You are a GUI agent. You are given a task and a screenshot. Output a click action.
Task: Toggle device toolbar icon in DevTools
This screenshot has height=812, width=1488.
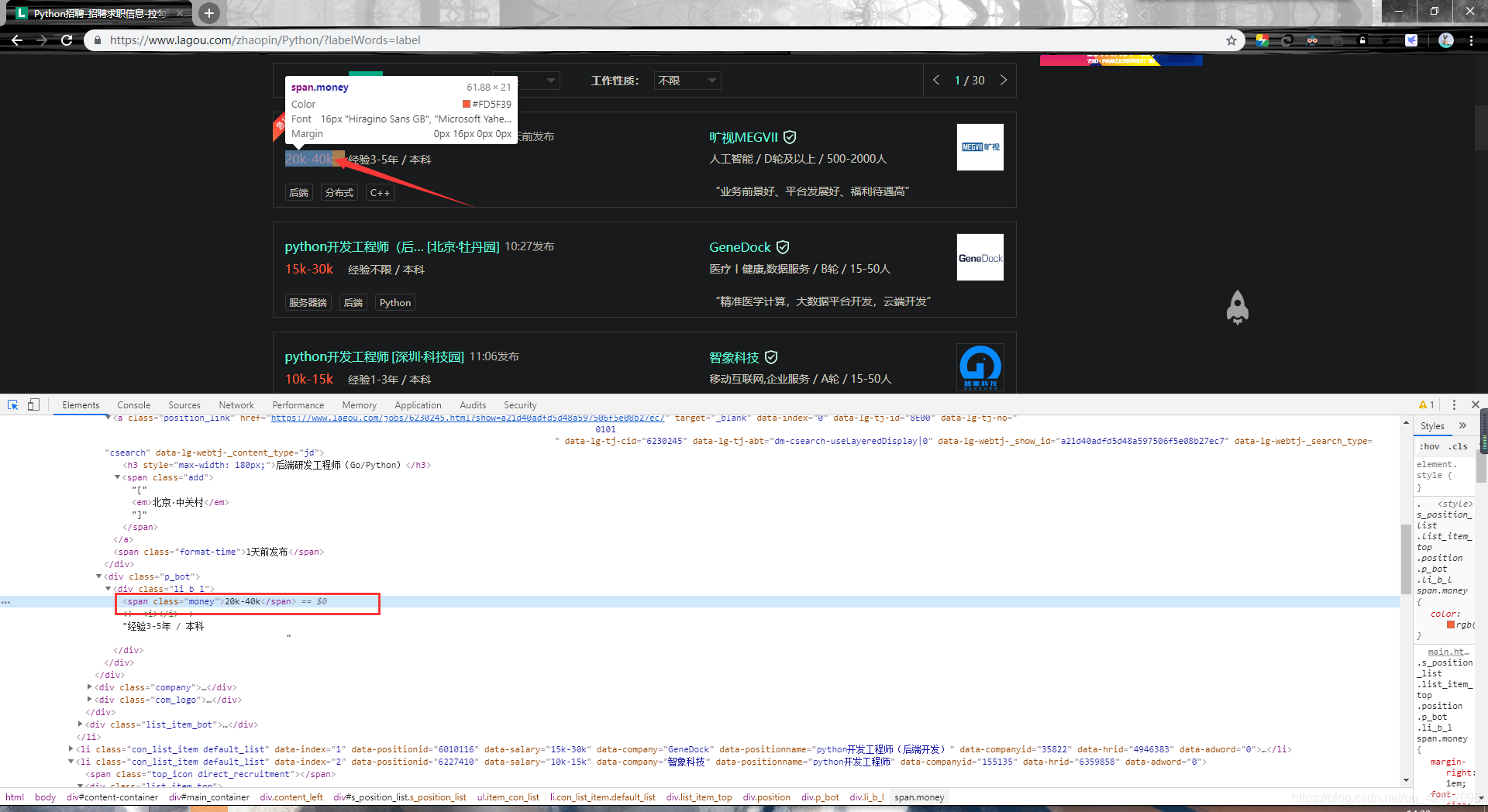click(x=33, y=404)
